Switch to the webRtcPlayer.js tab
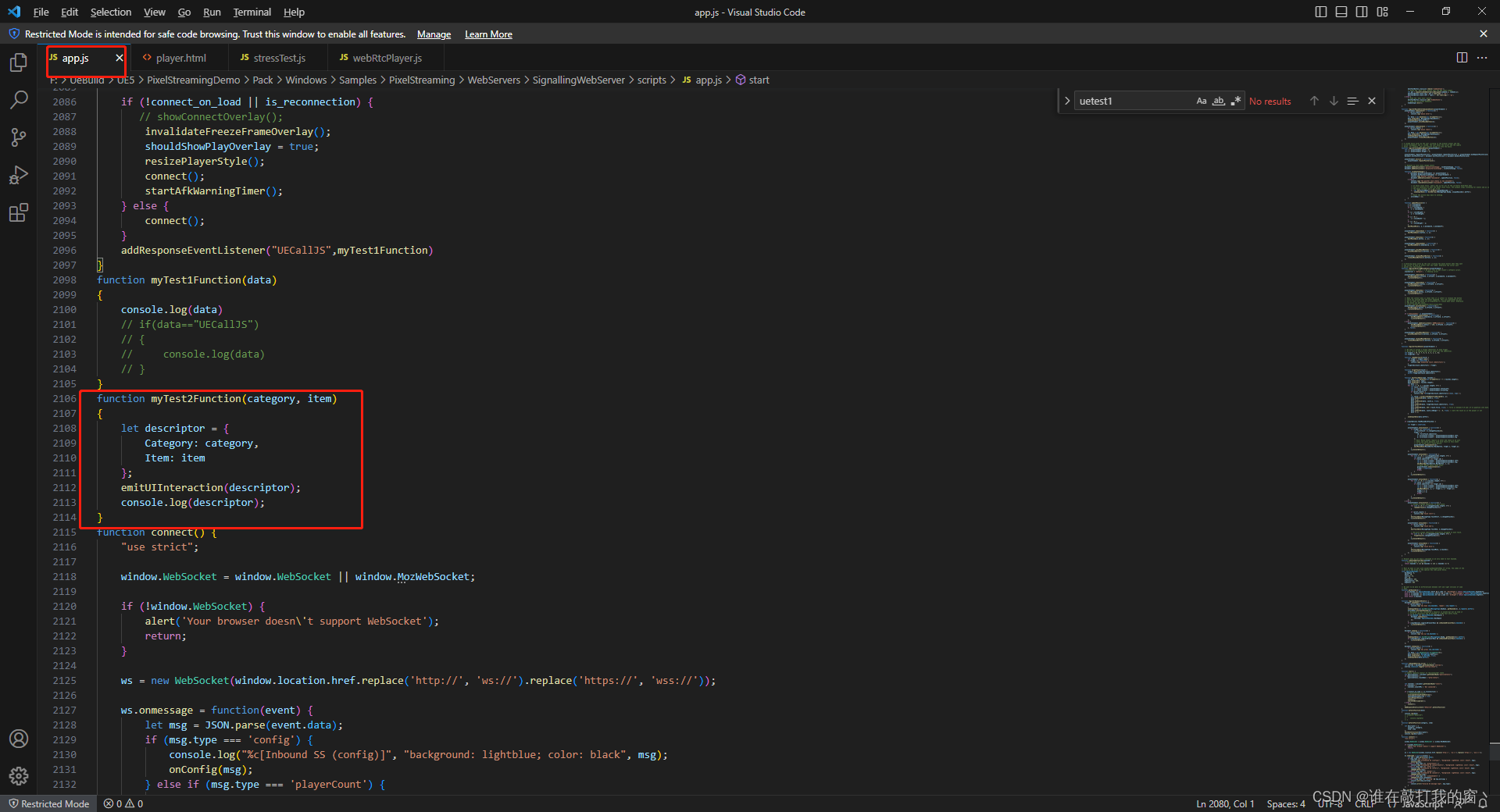This screenshot has width=1500, height=812. pos(387,58)
